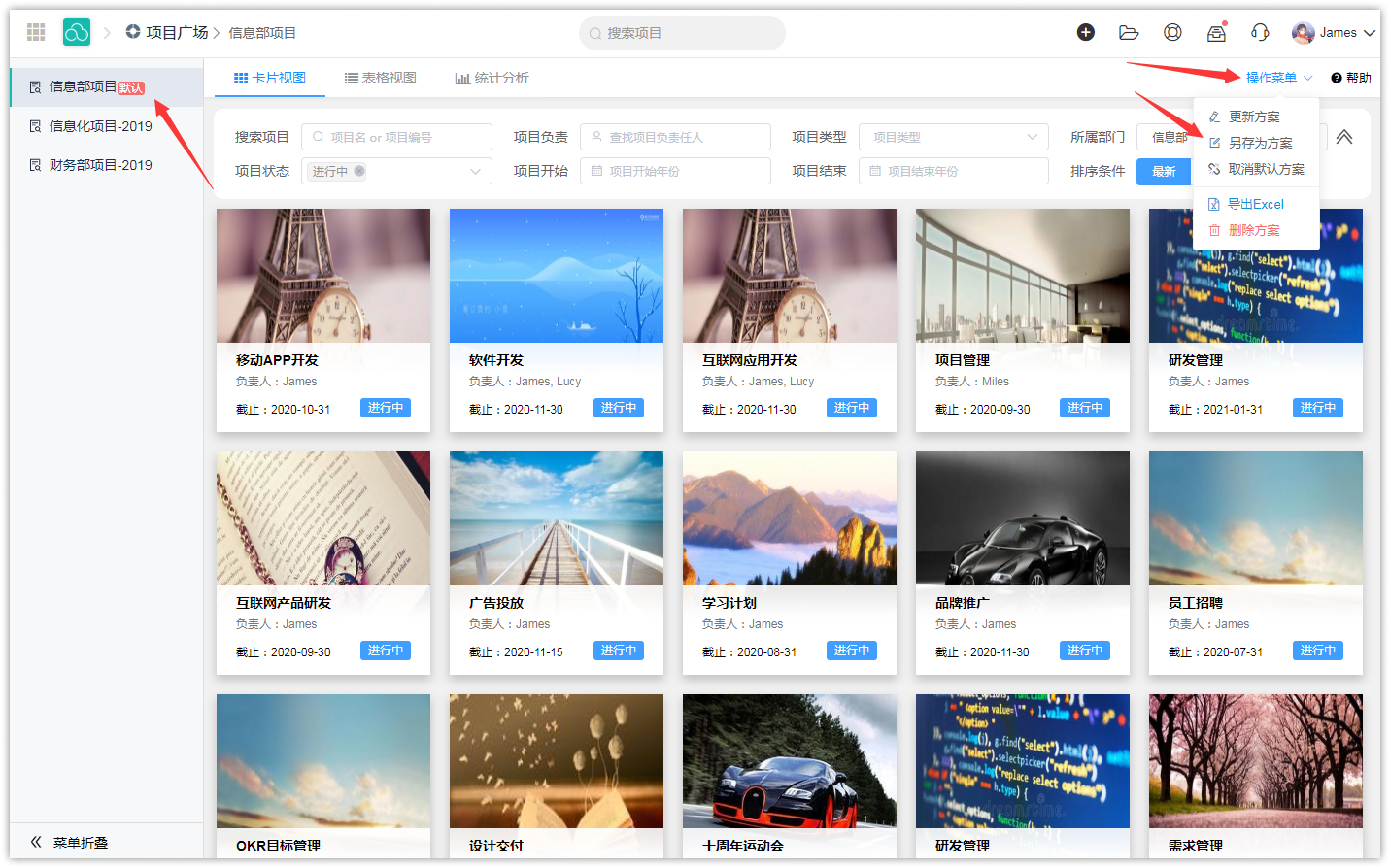The width and height of the screenshot is (1390, 868).
Task: Open the 操作菜单 dropdown
Action: click(1278, 78)
